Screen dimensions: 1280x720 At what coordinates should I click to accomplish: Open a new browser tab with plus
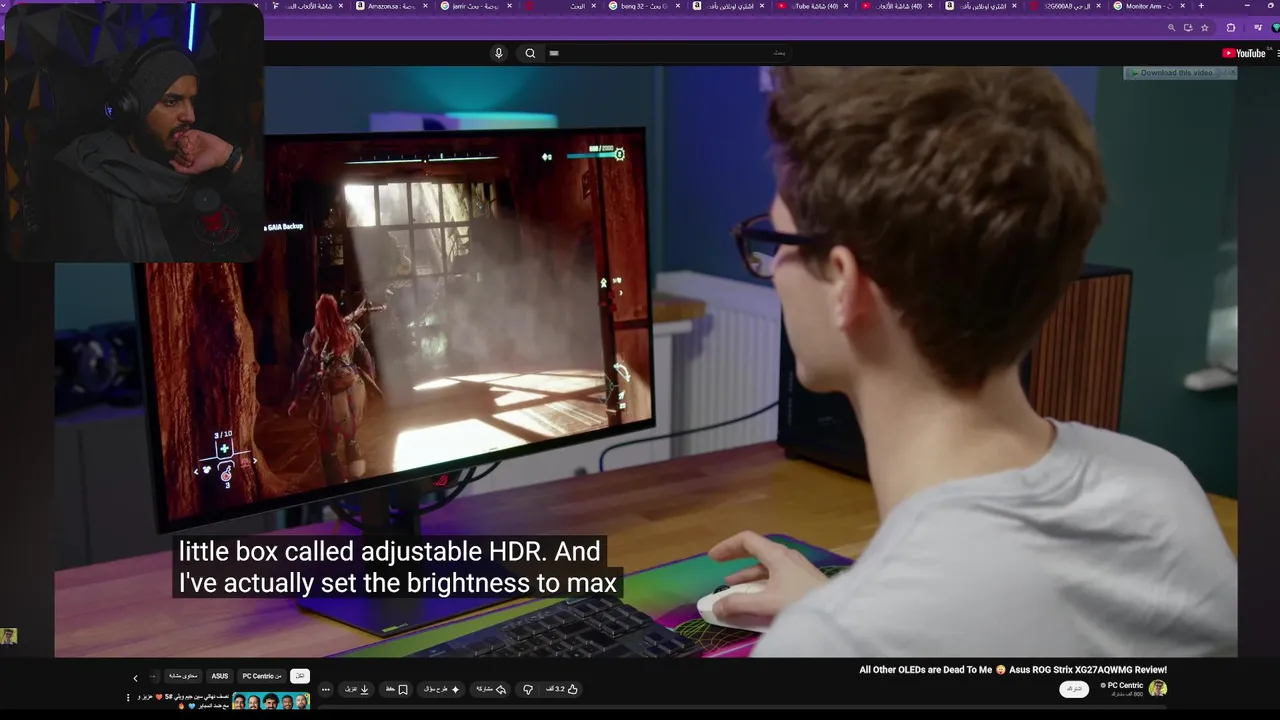pyautogui.click(x=1201, y=6)
